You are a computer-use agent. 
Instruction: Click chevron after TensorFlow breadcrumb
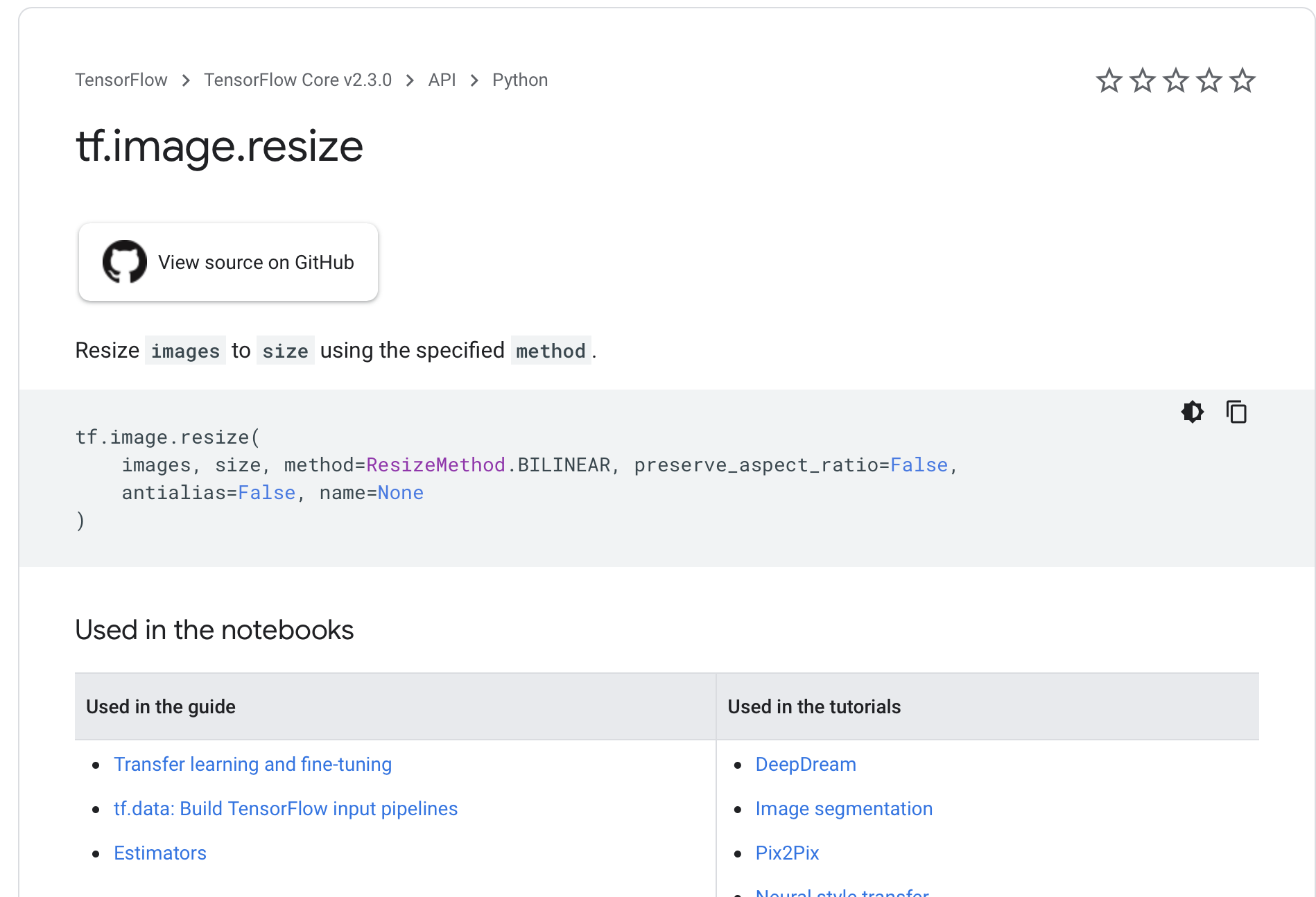pyautogui.click(x=186, y=80)
